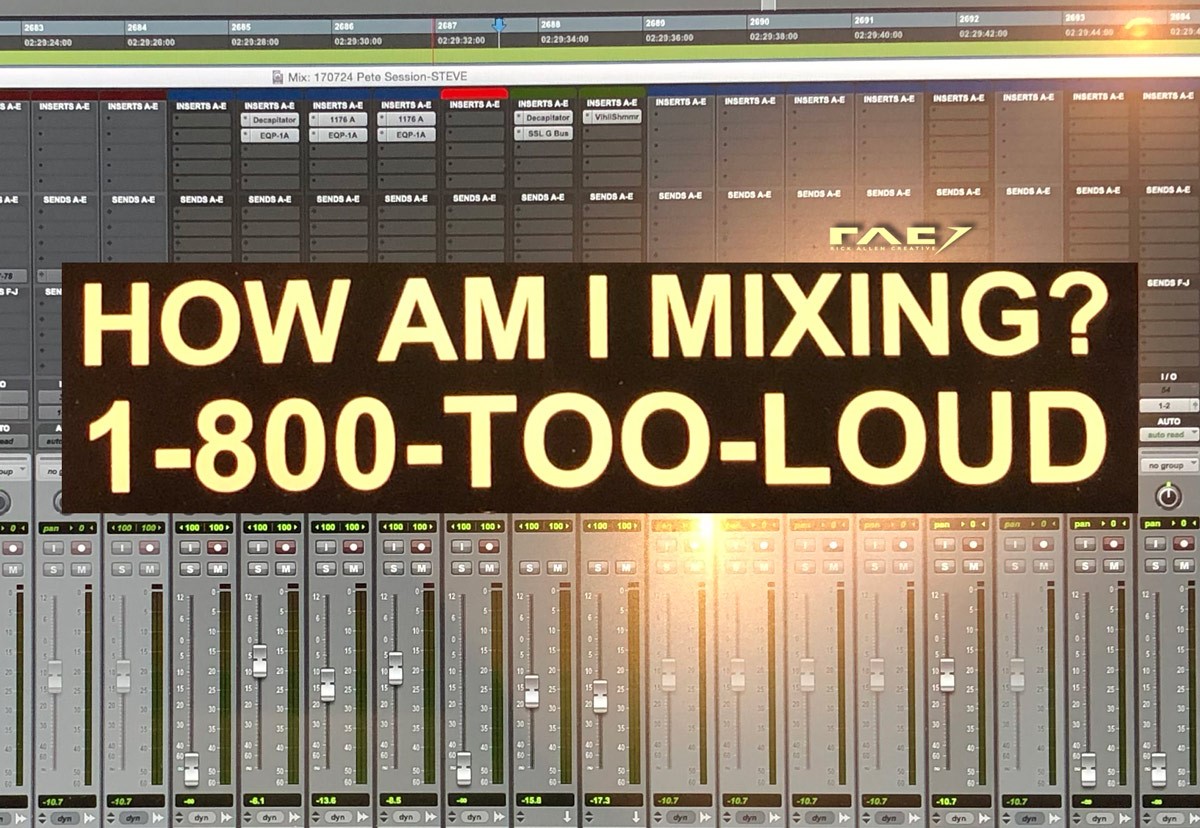1200x828 pixels.
Task: Click the down-arrow aux icon under -15.8 readout
Action: click(x=568, y=816)
